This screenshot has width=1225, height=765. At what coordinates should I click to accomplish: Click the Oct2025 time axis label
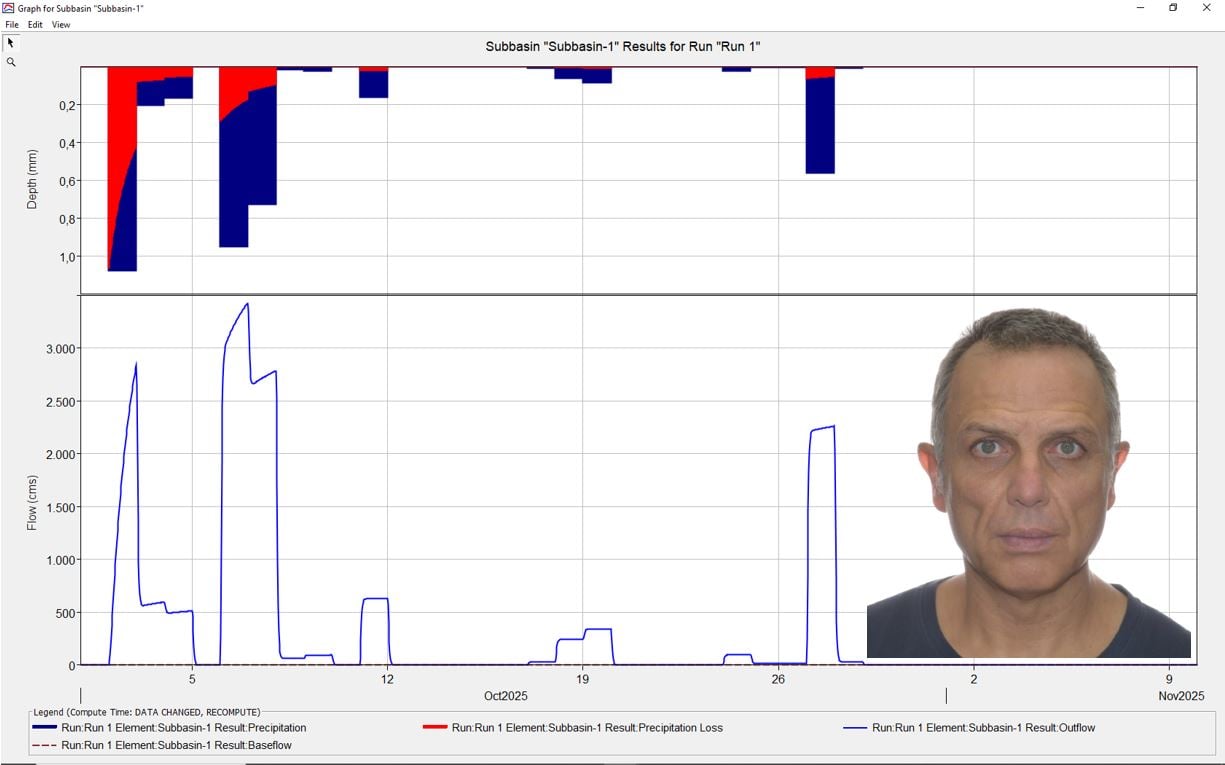[x=506, y=696]
